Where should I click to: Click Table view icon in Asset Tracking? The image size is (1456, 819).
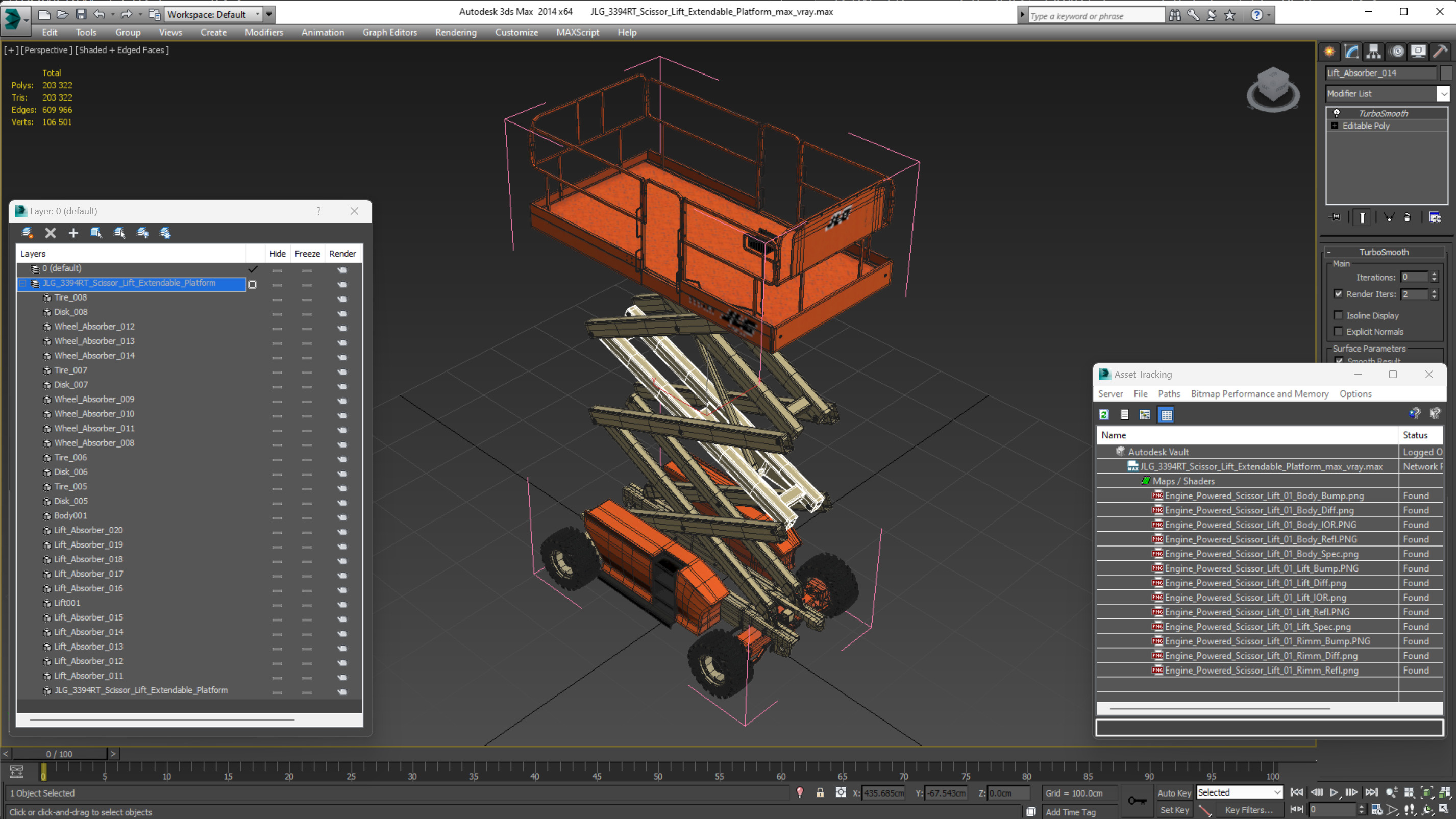pyautogui.click(x=1166, y=415)
